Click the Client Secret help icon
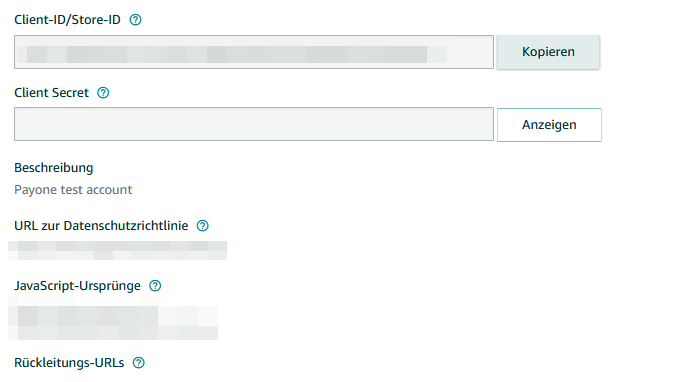The width and height of the screenshot is (688, 382). (x=103, y=93)
